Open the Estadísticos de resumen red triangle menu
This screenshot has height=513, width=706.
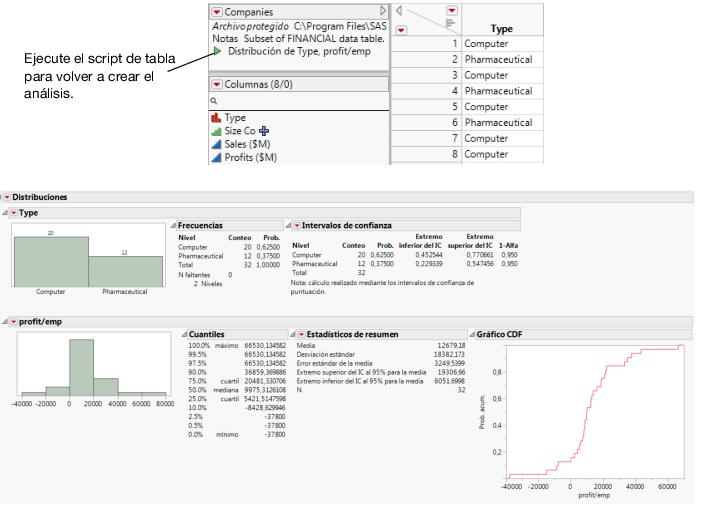coord(302,334)
